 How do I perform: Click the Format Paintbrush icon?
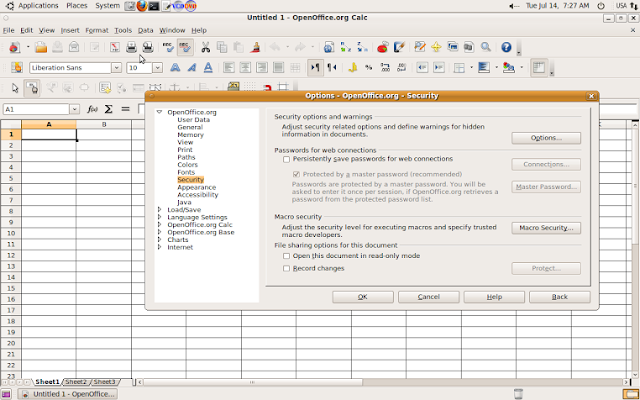[x=256, y=47]
